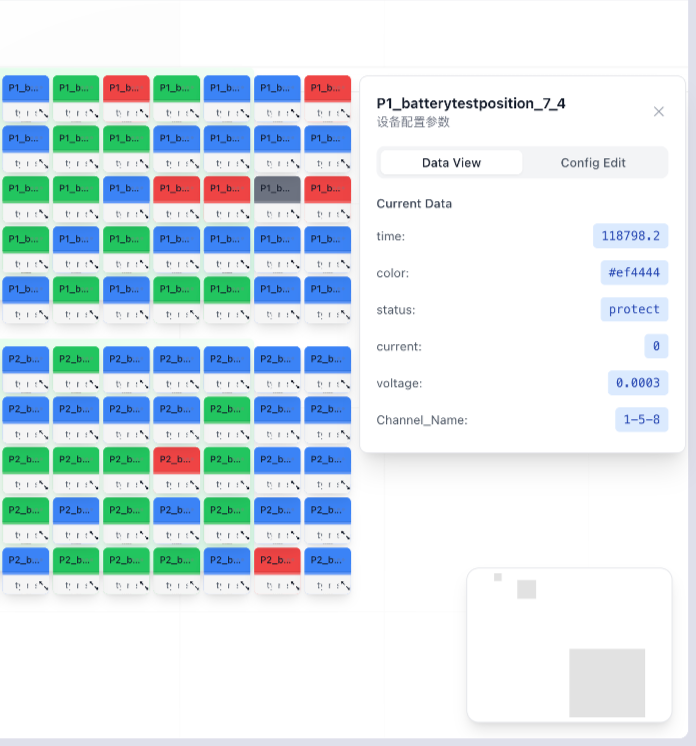Close the P1_batterytestposition_7_4 details panel
This screenshot has width=696, height=746.
pyautogui.click(x=658, y=111)
